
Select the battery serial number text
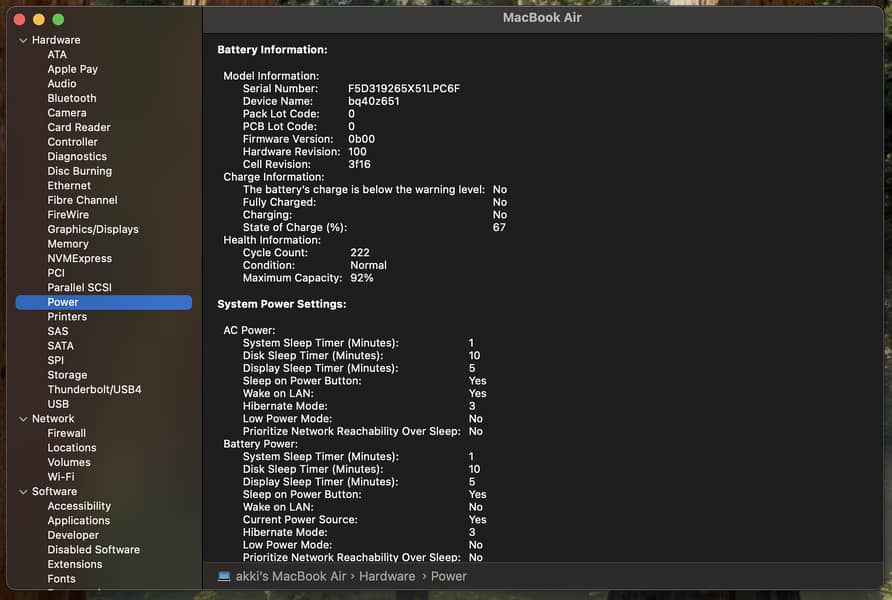click(x=404, y=89)
